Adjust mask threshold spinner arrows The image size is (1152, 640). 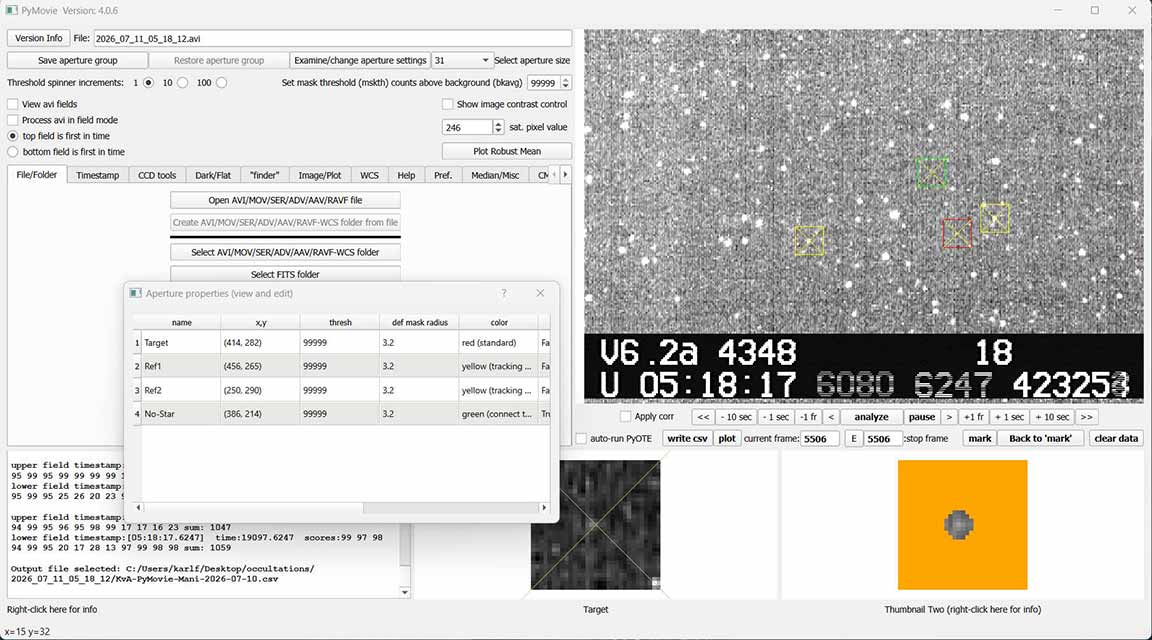[x=566, y=83]
